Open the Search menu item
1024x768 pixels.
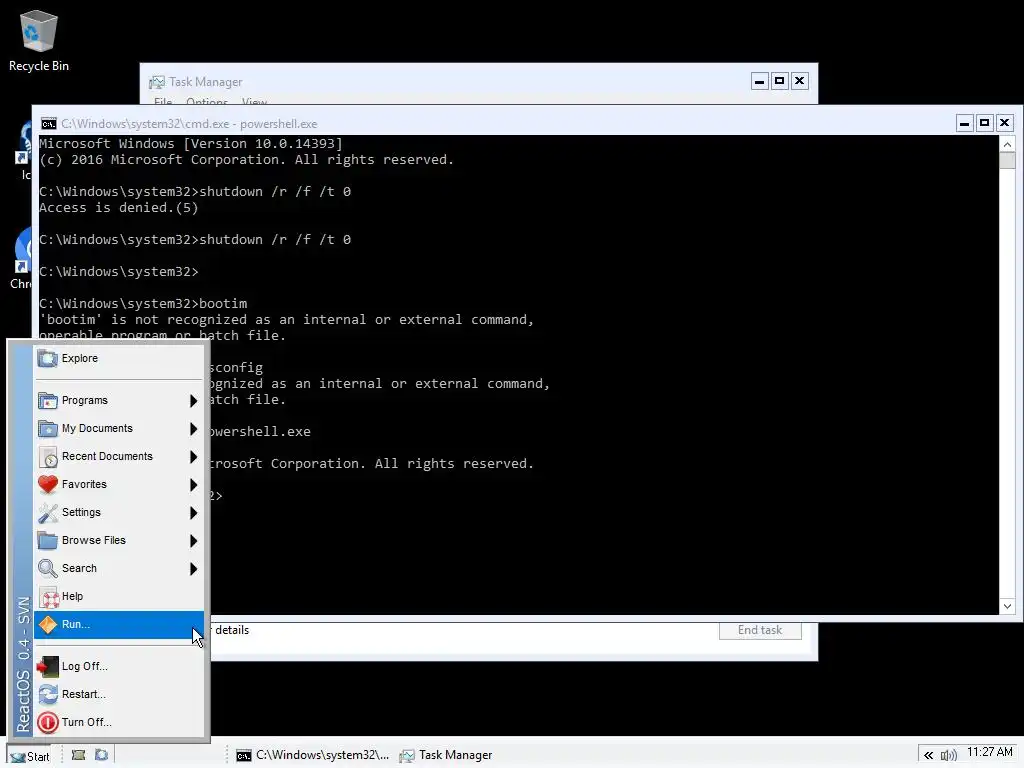tap(119, 569)
